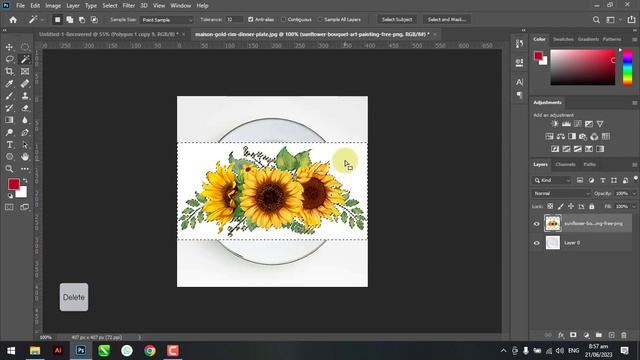640x360 pixels.
Task: Select the Path Selection arrow tool
Action: pyautogui.click(x=25, y=144)
